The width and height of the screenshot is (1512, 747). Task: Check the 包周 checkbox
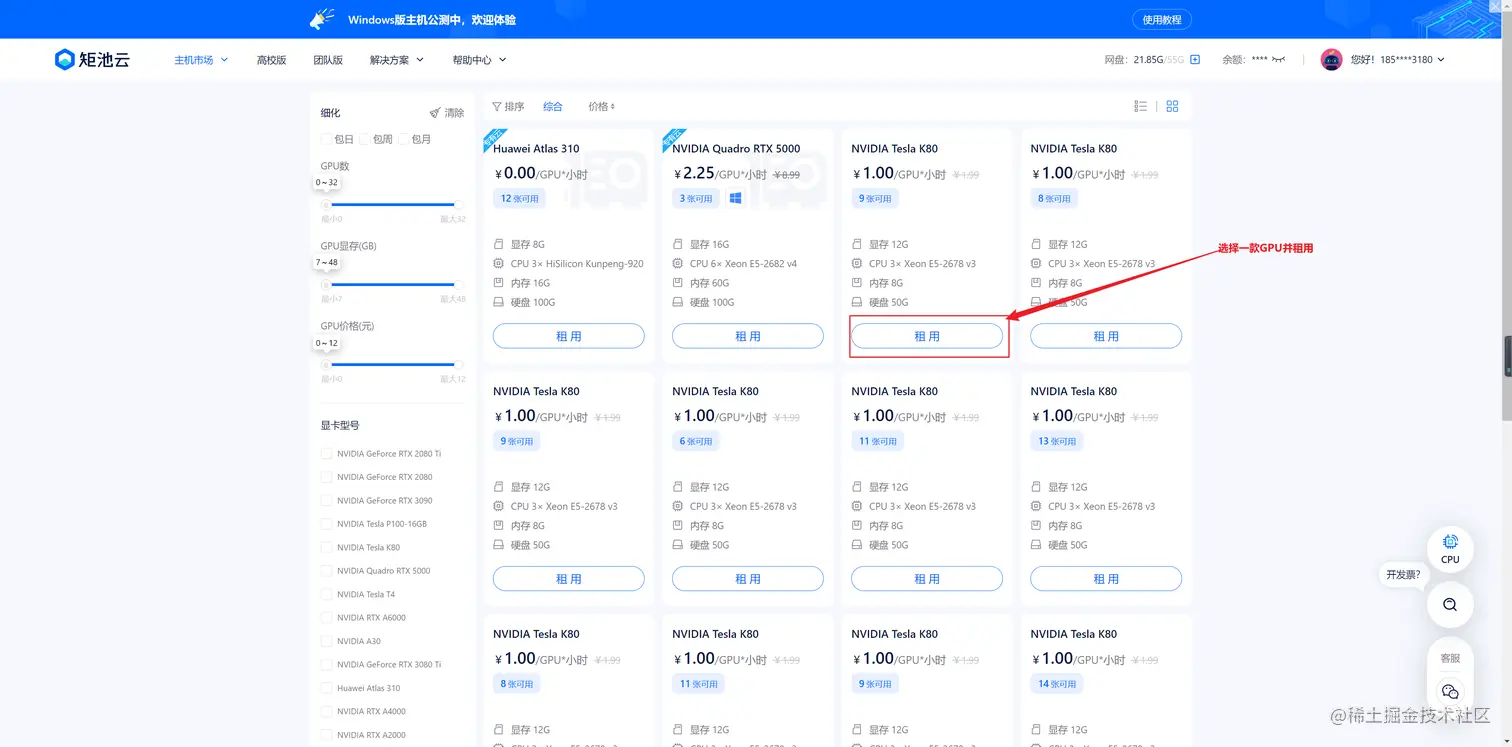(365, 139)
